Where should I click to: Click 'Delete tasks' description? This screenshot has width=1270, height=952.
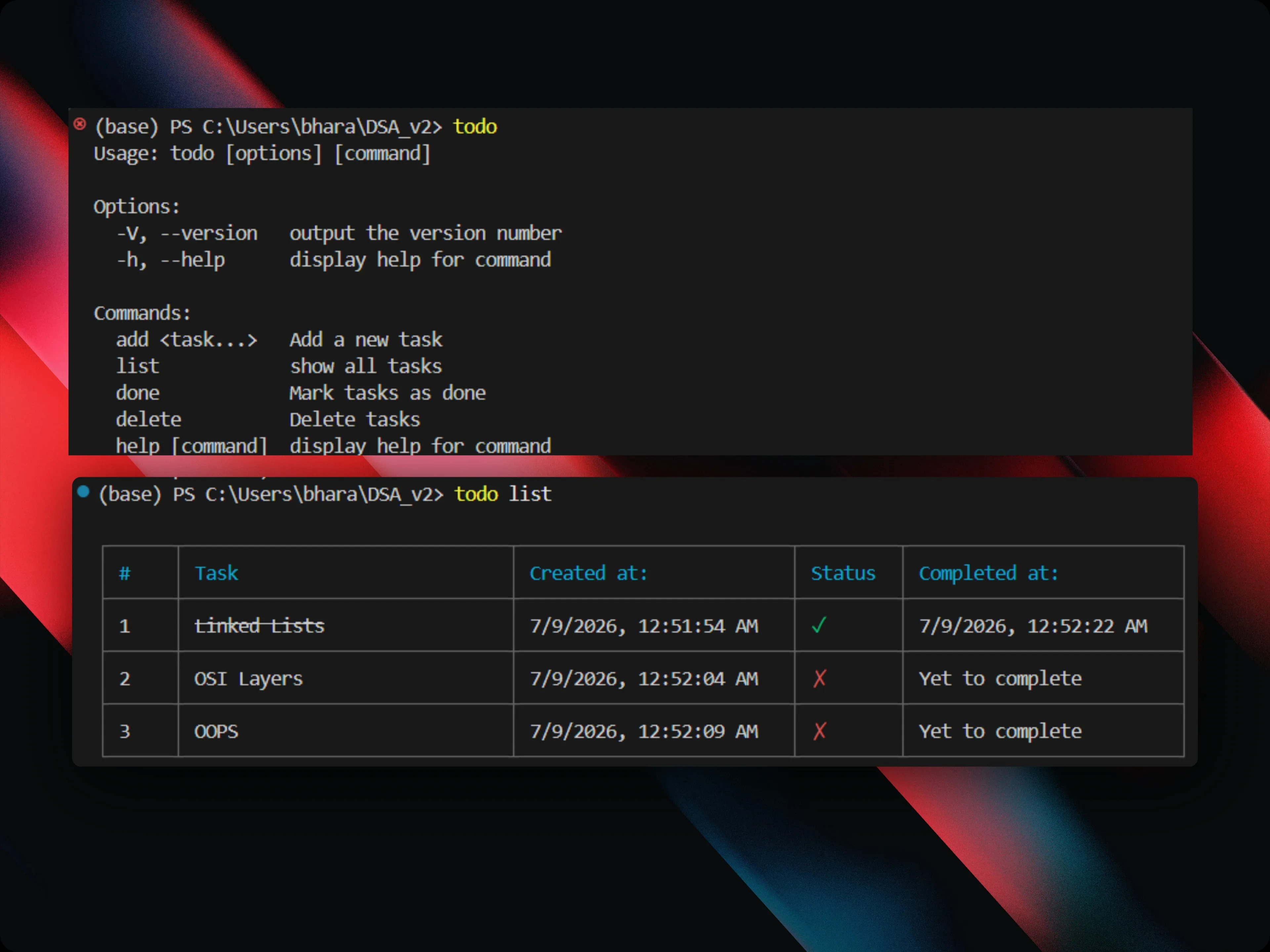(355, 419)
